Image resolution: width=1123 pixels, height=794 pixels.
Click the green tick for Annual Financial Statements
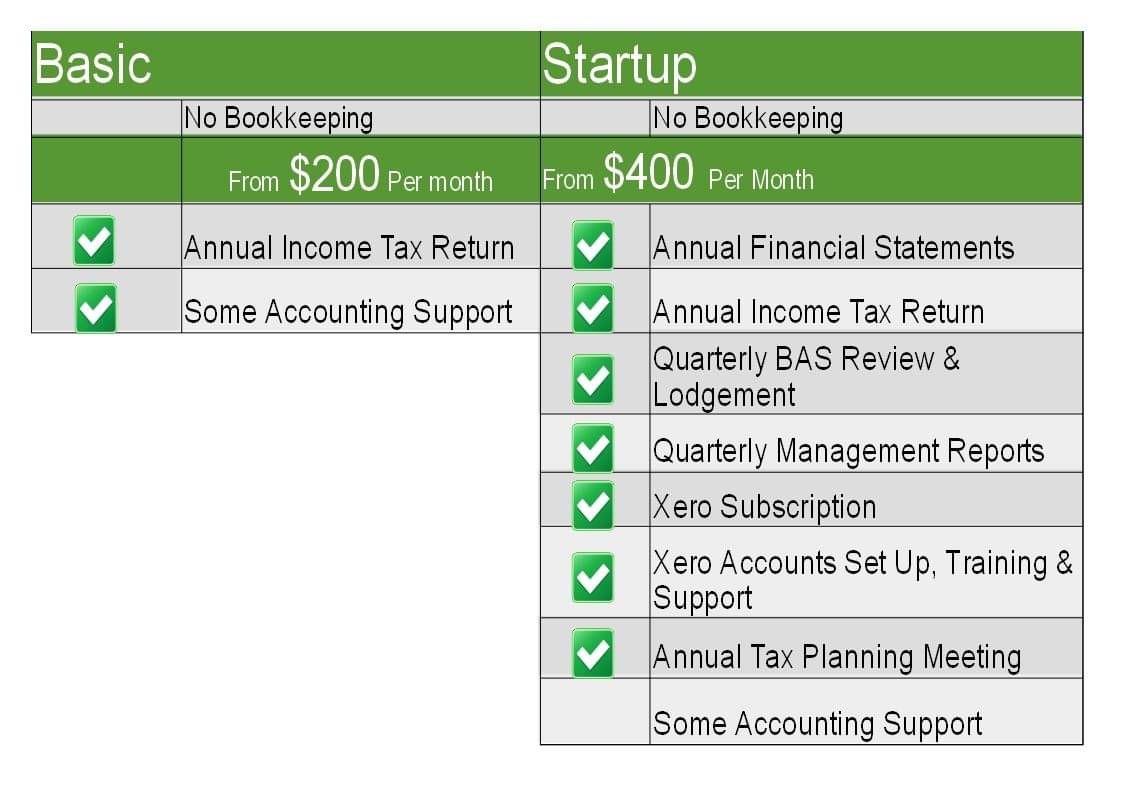[x=593, y=246]
